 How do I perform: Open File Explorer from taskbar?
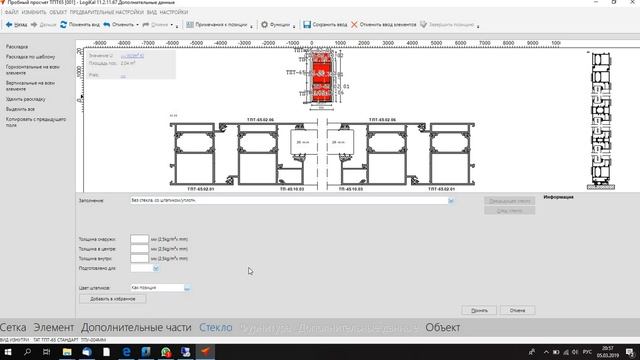67,352
